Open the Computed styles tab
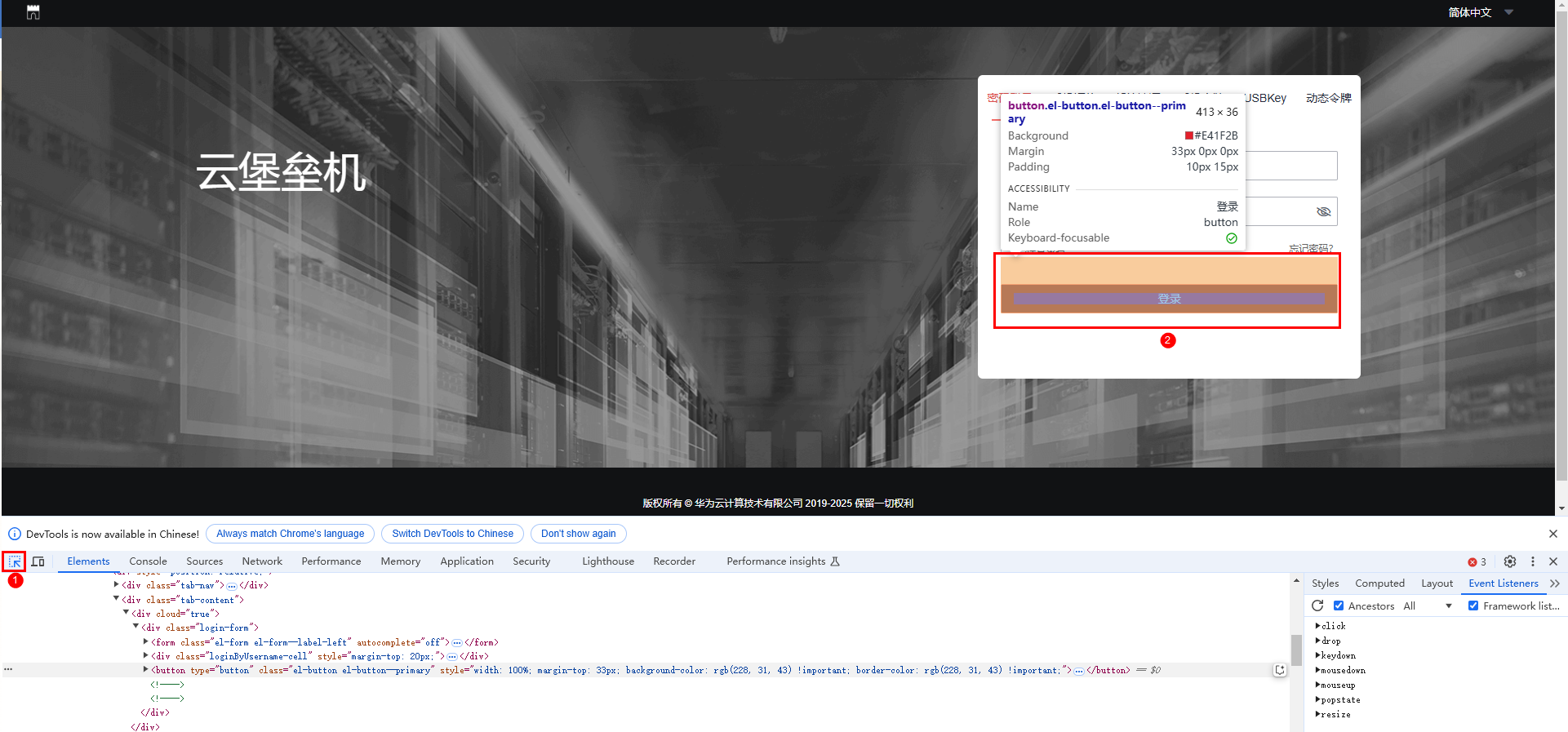1568x732 pixels. pos(1379,583)
